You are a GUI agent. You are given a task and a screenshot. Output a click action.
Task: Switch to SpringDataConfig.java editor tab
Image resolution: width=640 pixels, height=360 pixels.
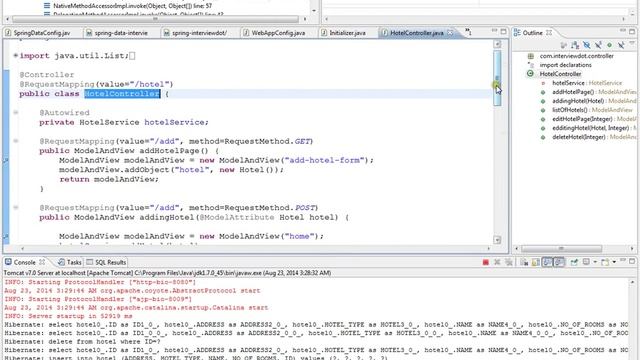[x=38, y=33]
